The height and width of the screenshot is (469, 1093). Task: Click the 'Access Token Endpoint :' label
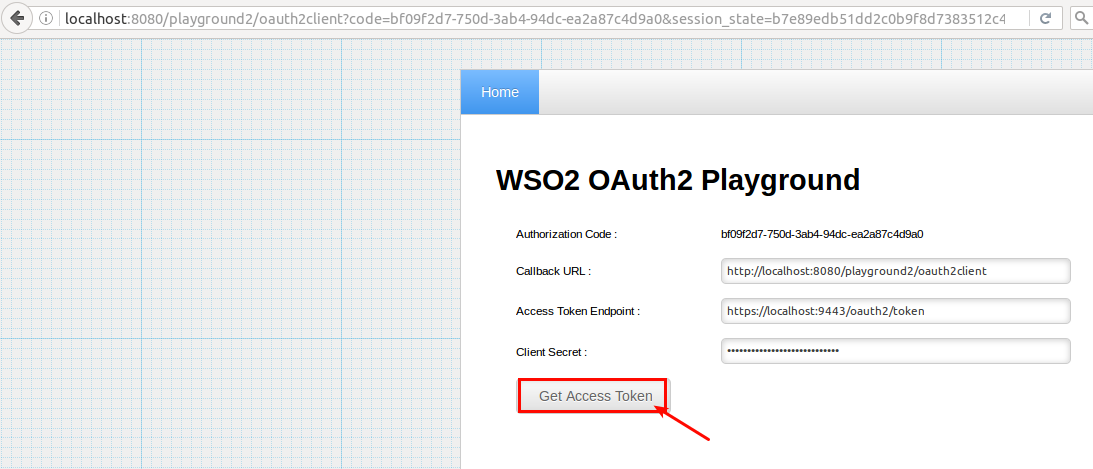point(578,312)
